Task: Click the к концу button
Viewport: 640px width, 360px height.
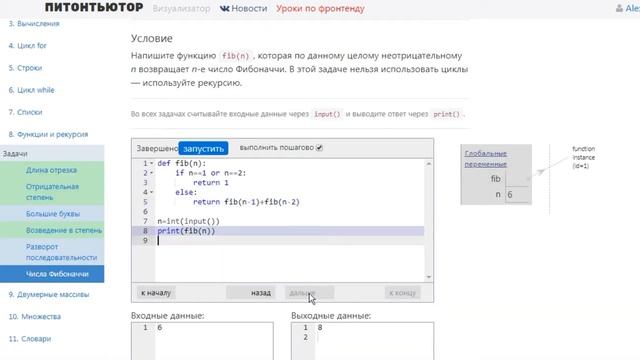Action: 402,293
